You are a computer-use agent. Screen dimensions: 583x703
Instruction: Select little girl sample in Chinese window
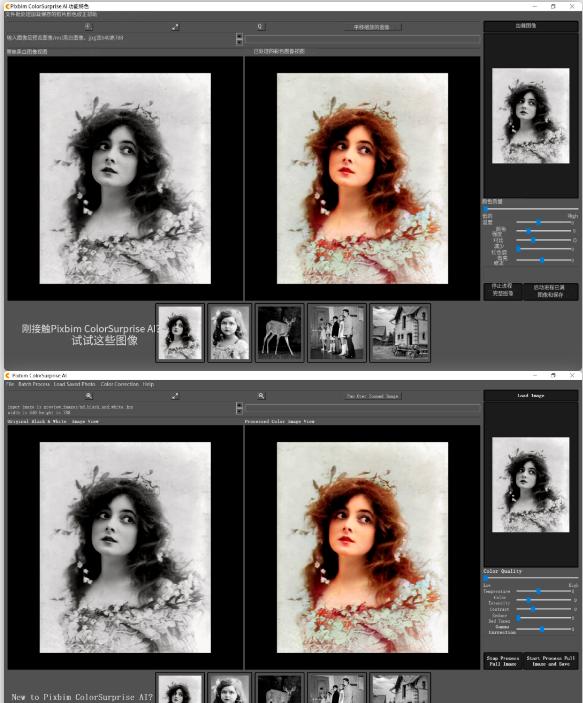tap(229, 333)
